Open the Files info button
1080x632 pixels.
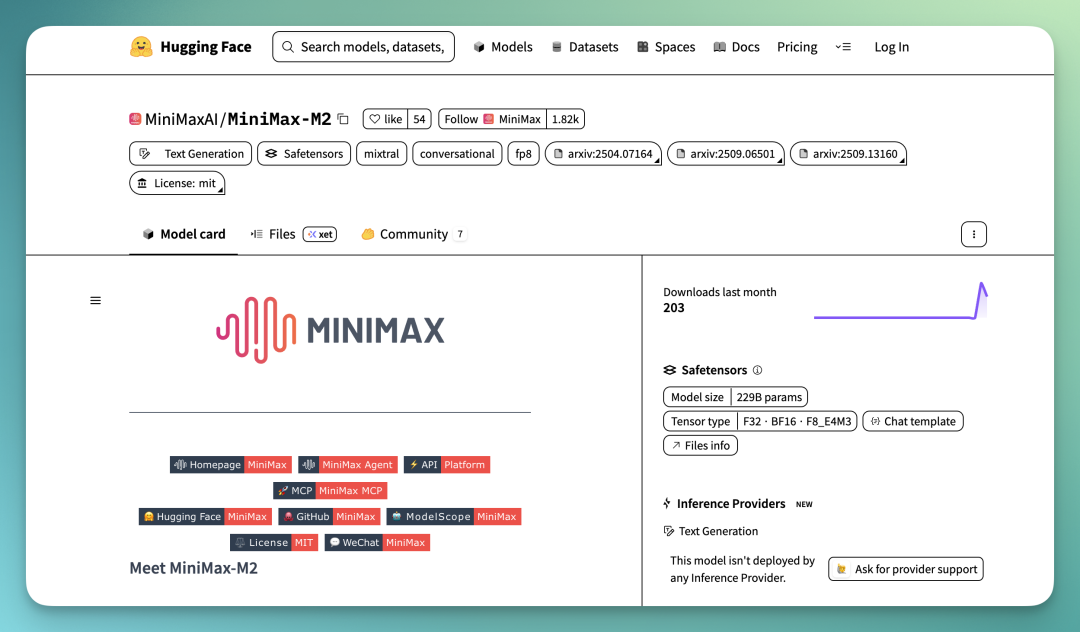point(700,446)
